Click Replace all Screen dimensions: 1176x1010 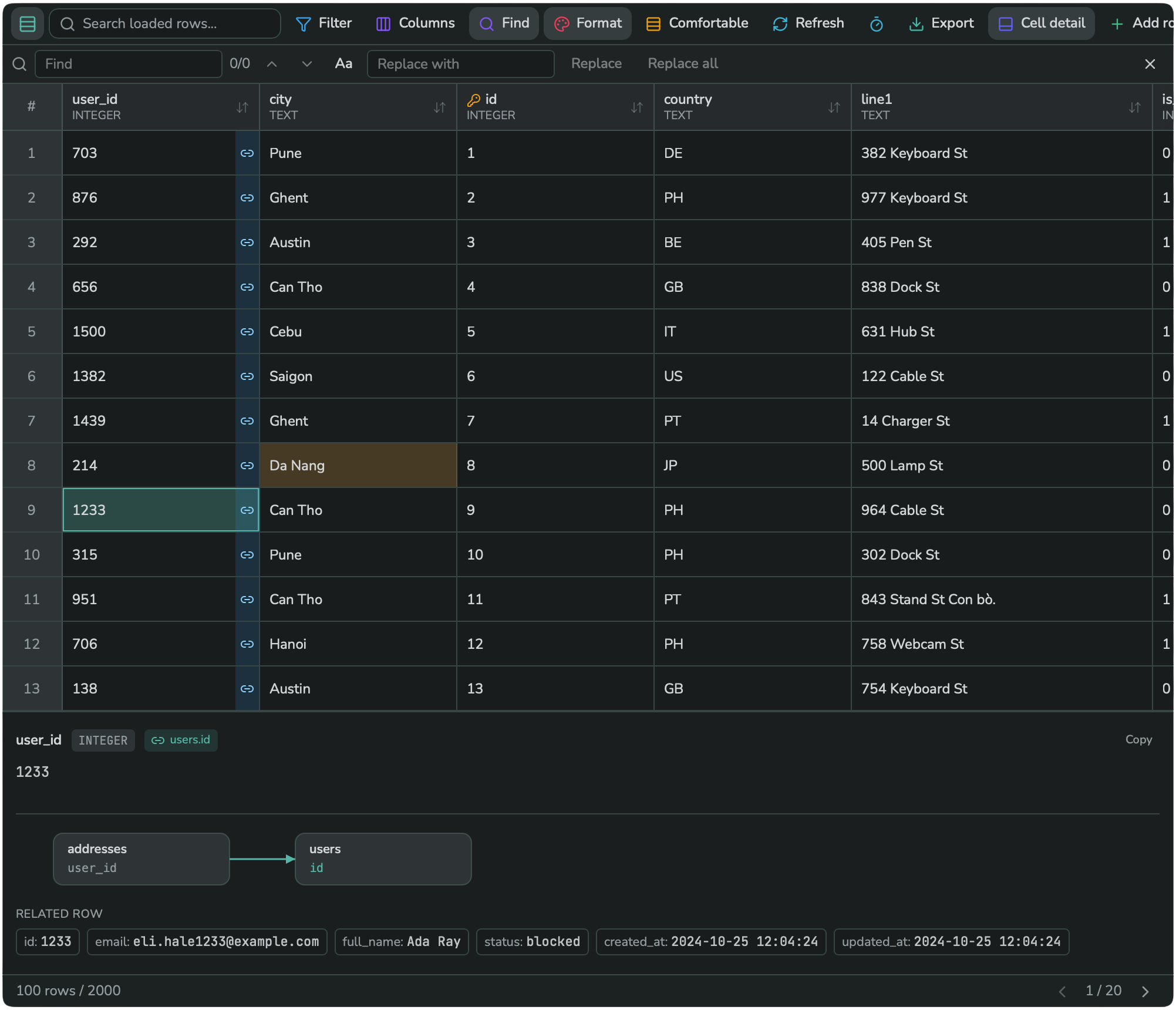(683, 63)
